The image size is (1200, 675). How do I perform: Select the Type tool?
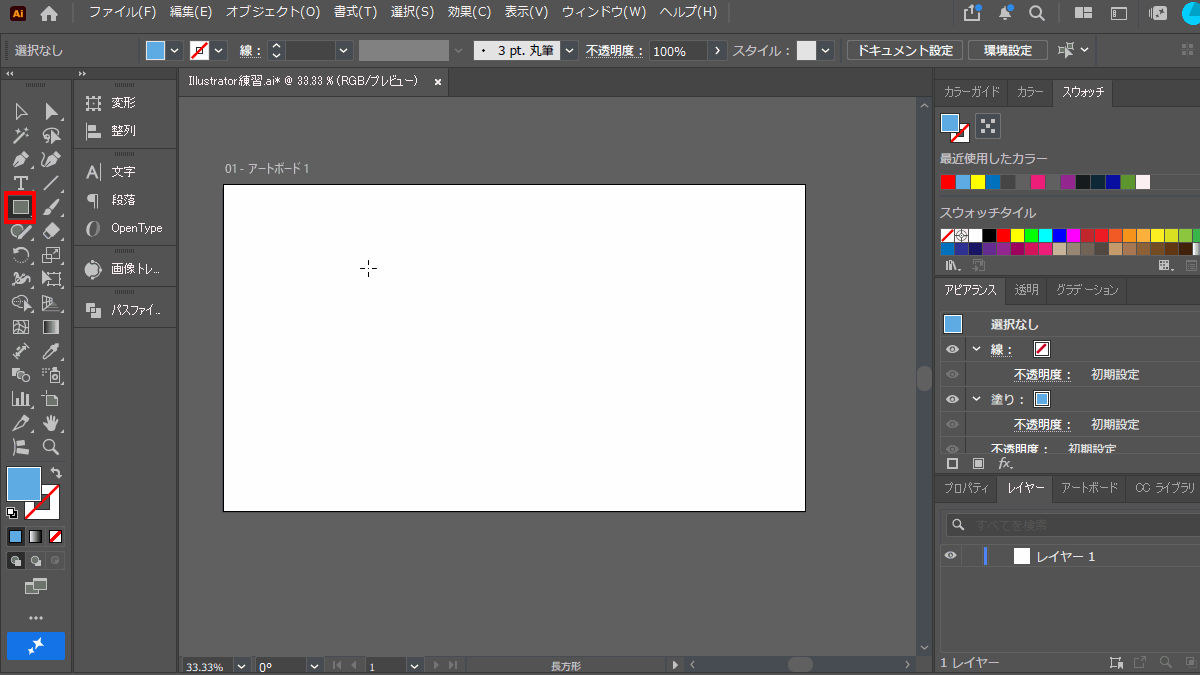(20, 183)
